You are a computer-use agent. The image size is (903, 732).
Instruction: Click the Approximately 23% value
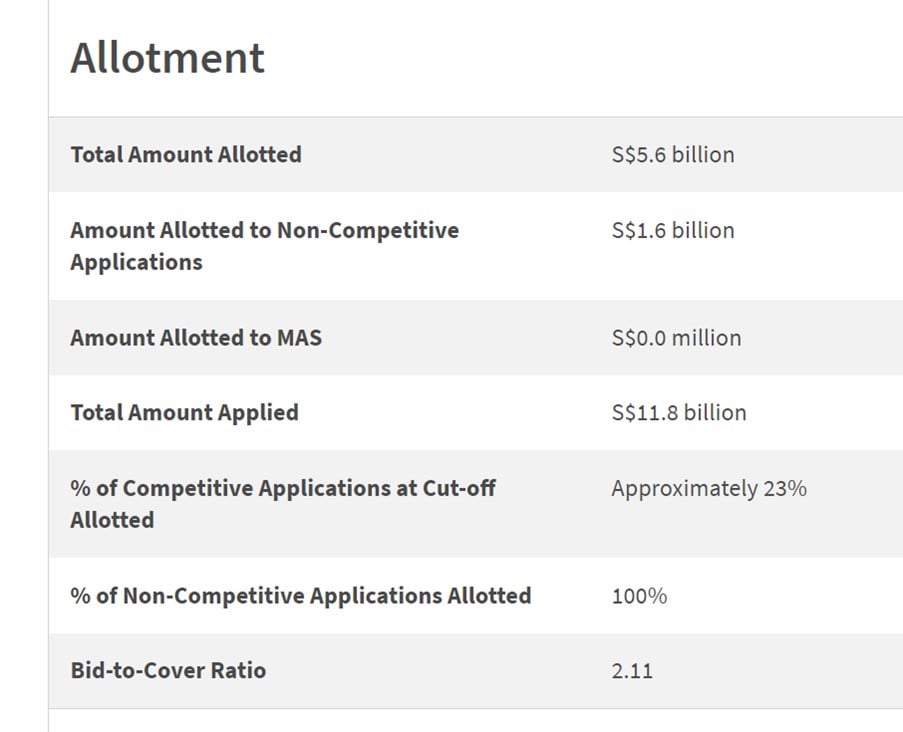point(709,488)
